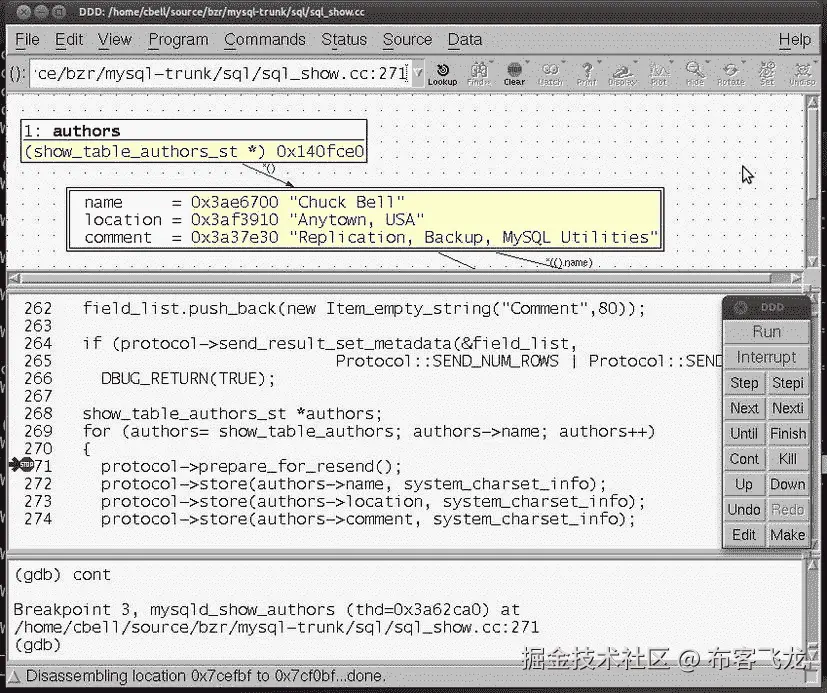Click the last (gdb) prompt line
The image size is (827, 693).
point(37,644)
